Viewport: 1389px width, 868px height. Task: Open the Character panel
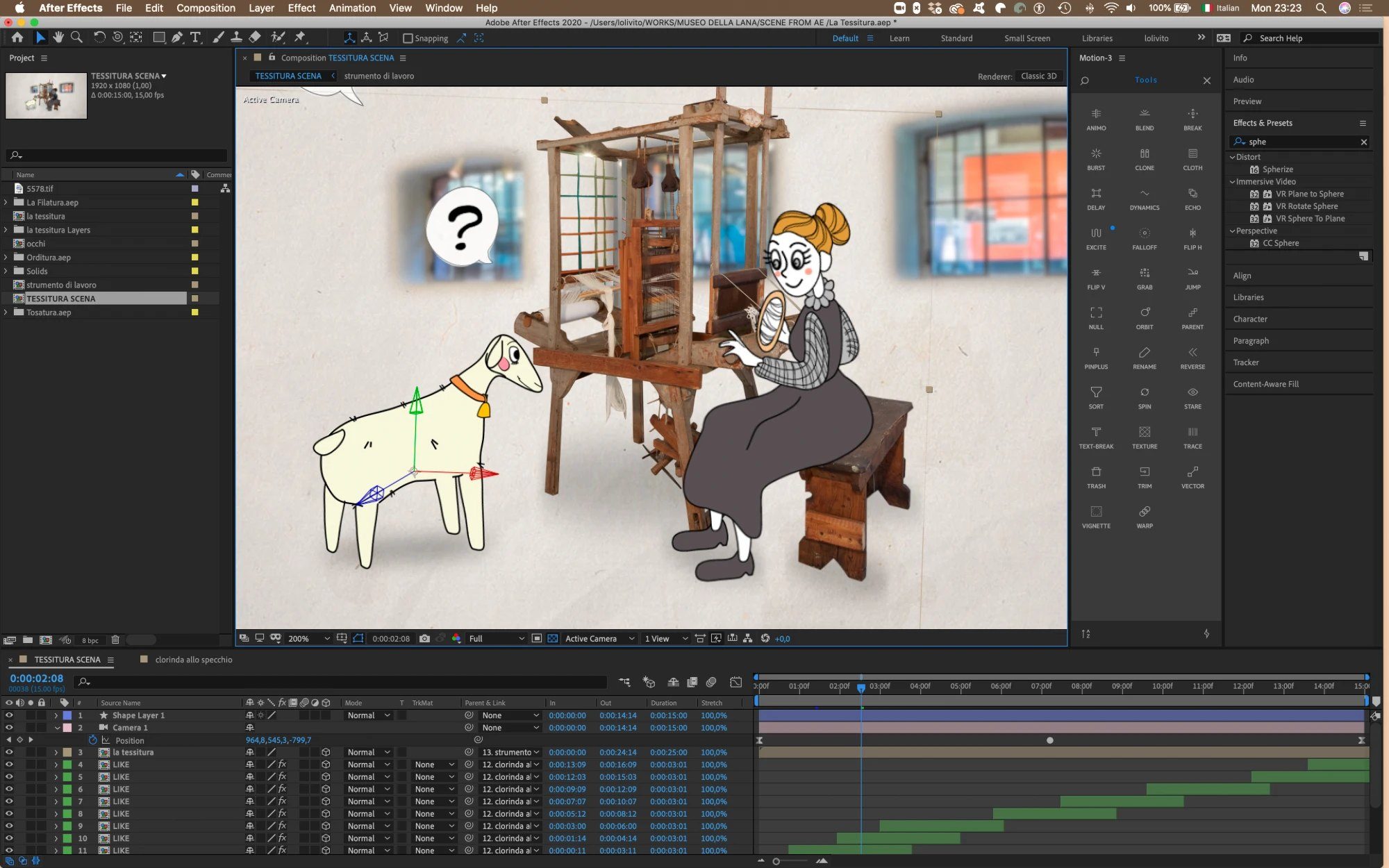(1250, 319)
